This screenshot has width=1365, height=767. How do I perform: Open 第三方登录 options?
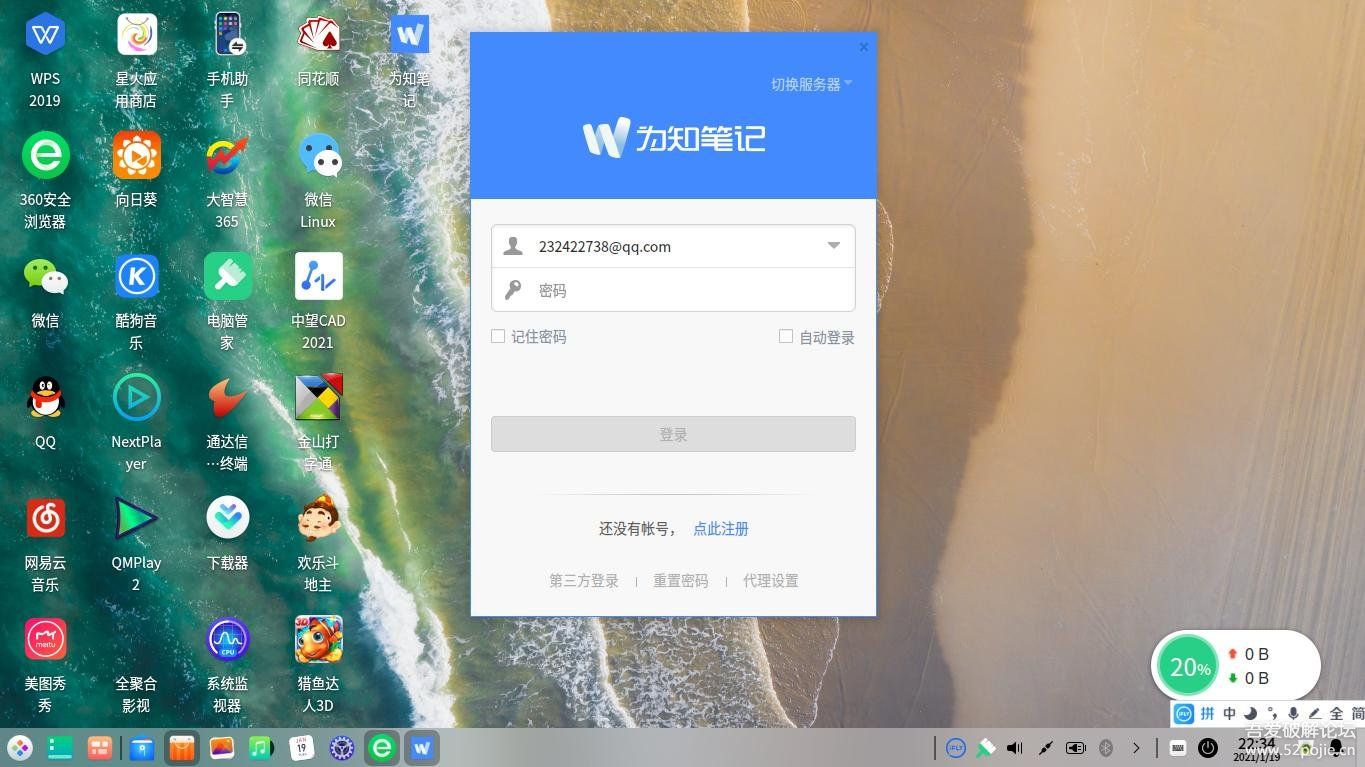(584, 580)
